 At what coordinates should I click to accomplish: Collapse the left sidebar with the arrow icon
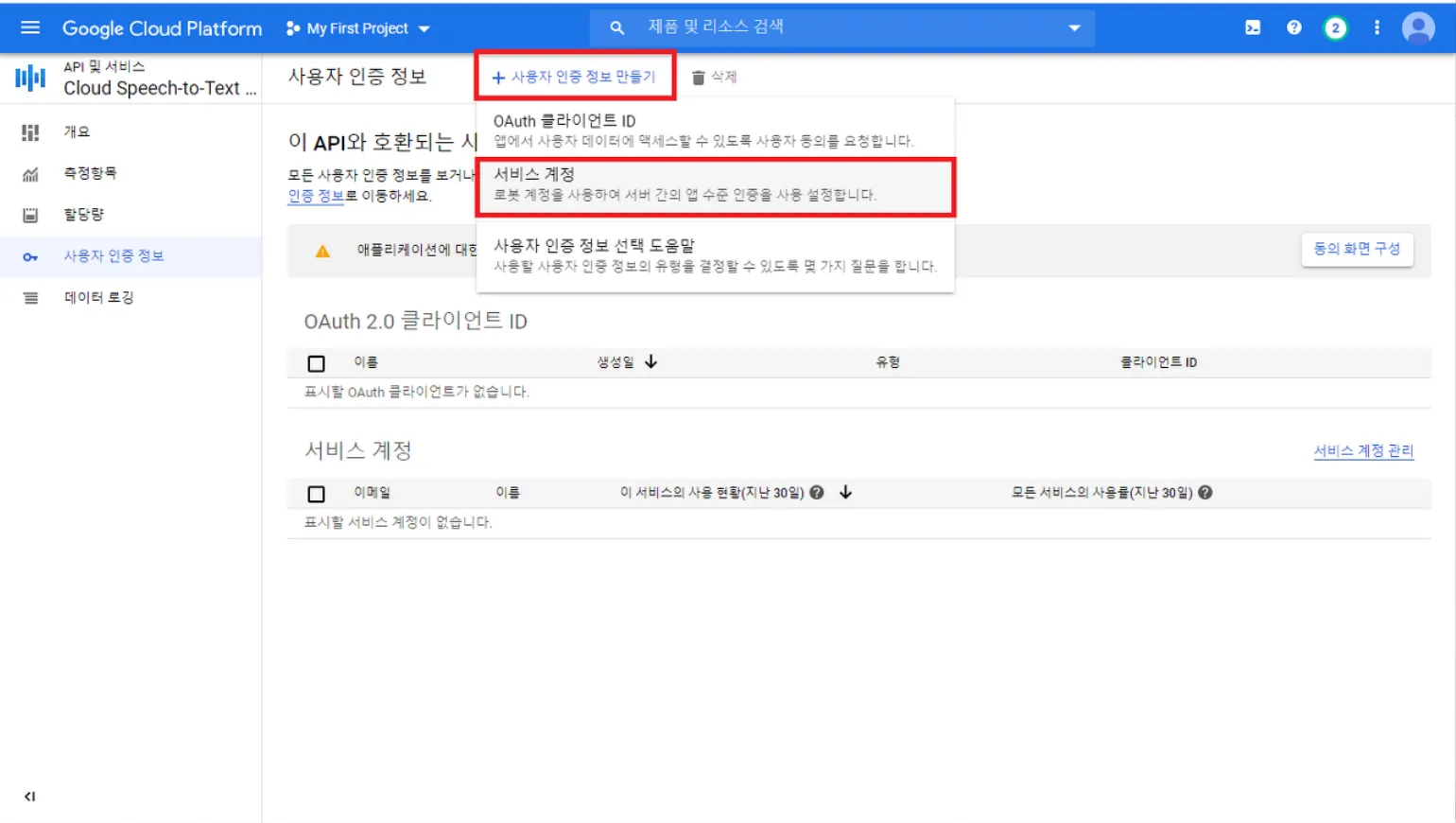coord(30,797)
